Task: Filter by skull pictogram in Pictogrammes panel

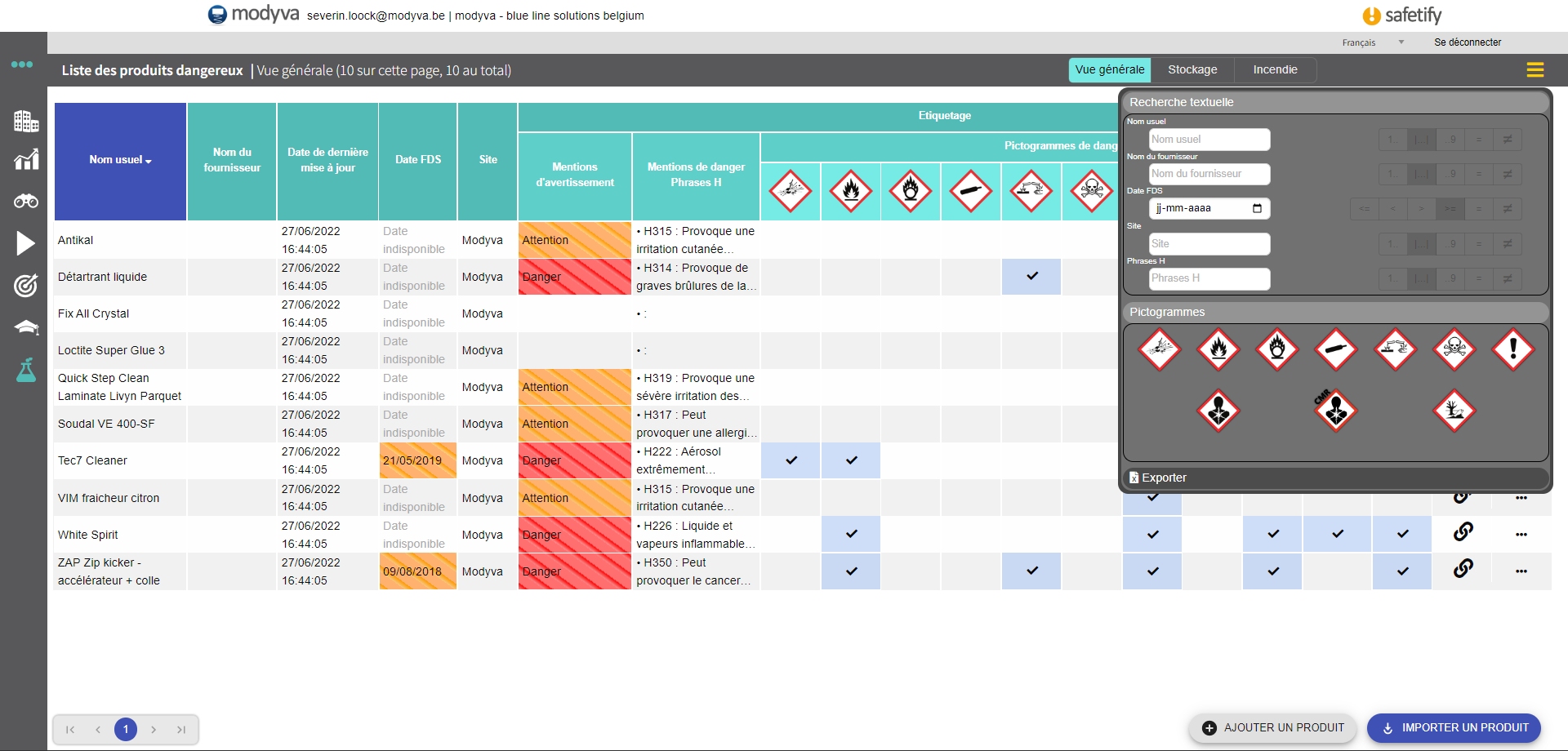Action: tap(1454, 349)
